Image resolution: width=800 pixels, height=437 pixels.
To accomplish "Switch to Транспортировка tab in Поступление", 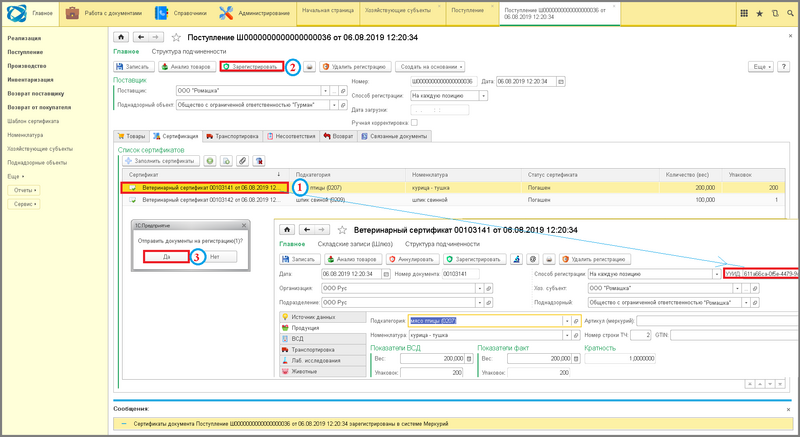I will pos(232,136).
